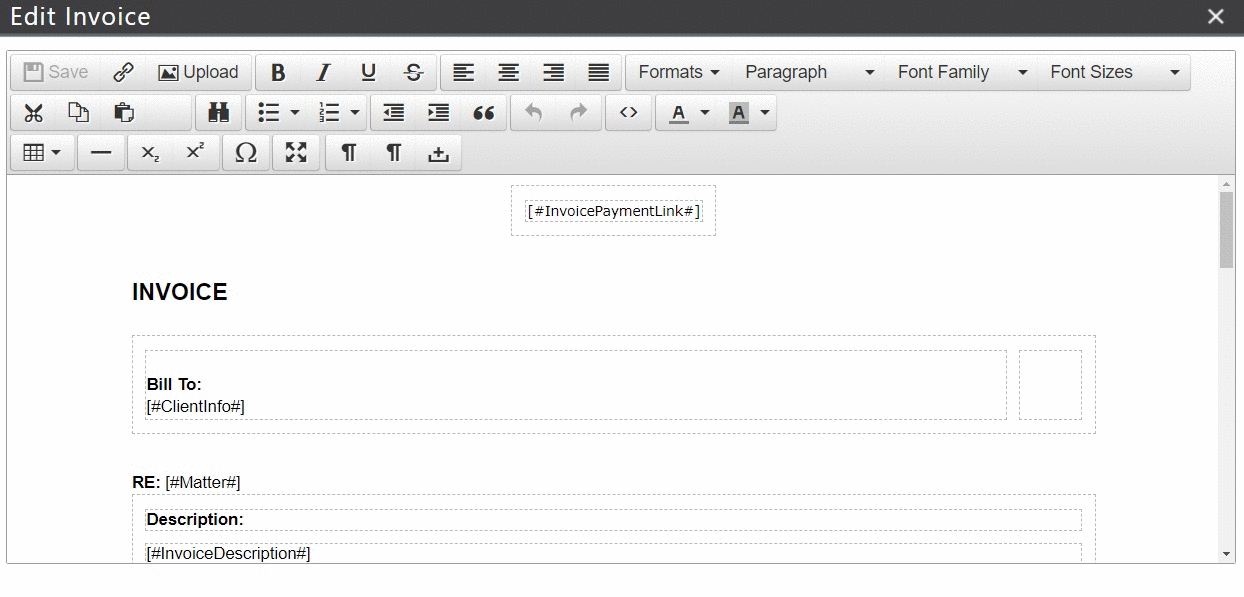Open the text color picker arrow

(x=704, y=113)
